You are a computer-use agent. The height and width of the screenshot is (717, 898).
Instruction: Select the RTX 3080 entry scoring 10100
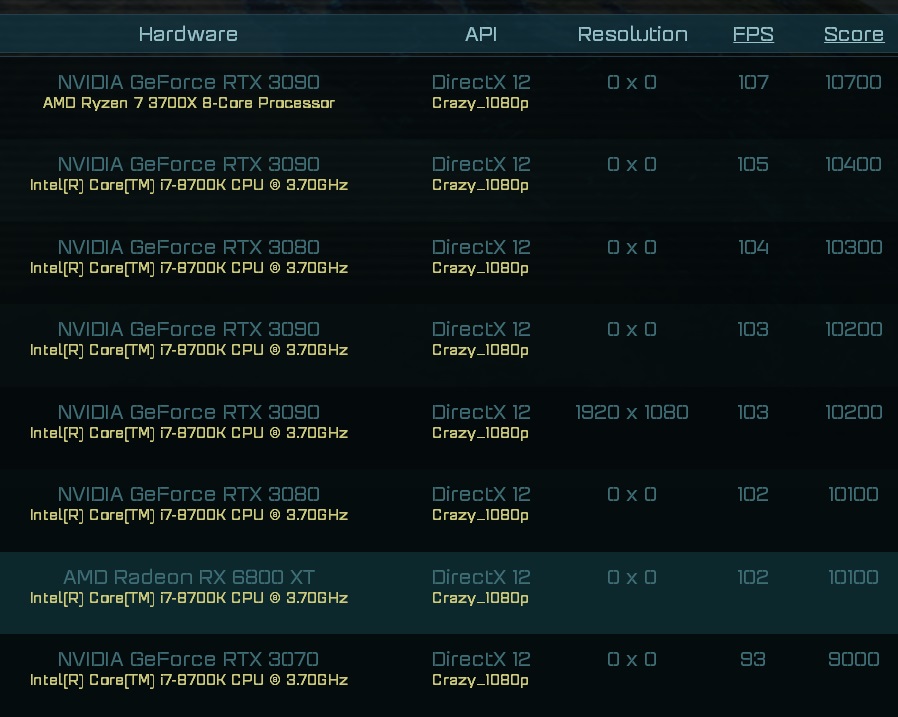click(188, 494)
